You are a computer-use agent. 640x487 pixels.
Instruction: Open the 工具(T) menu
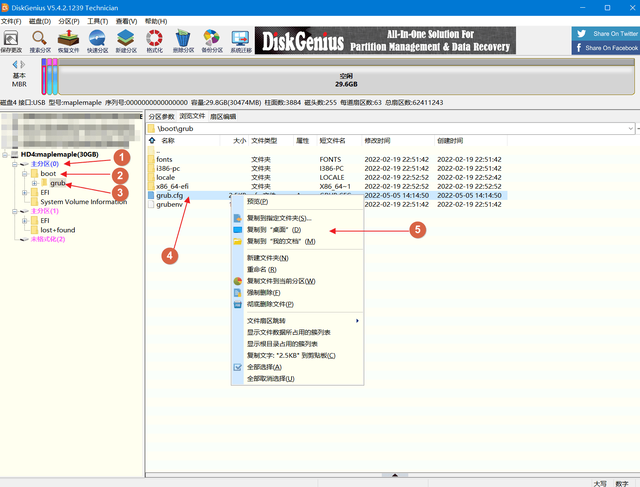(97, 21)
